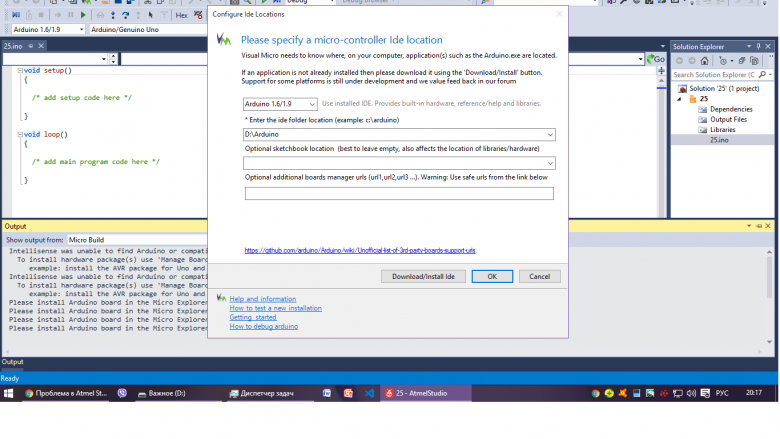
Task: Click the Step Into arrow icon
Action: coord(113,15)
